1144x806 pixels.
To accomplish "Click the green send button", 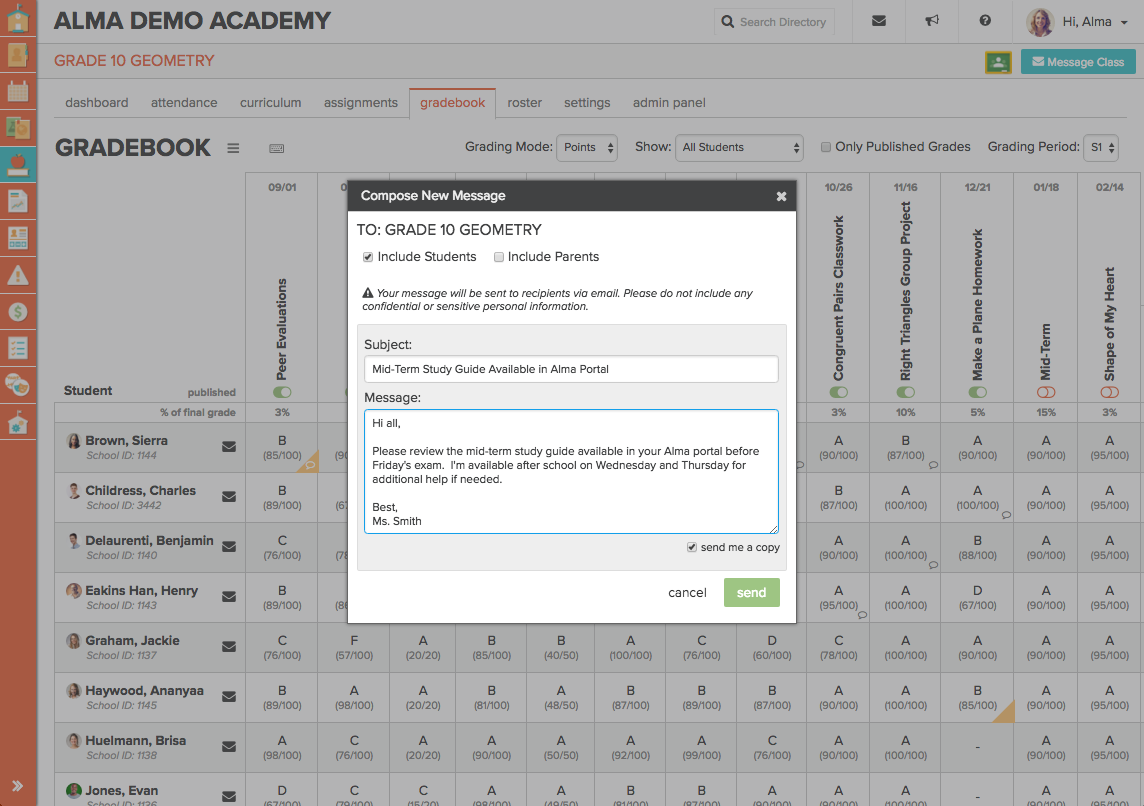I will tap(751, 592).
